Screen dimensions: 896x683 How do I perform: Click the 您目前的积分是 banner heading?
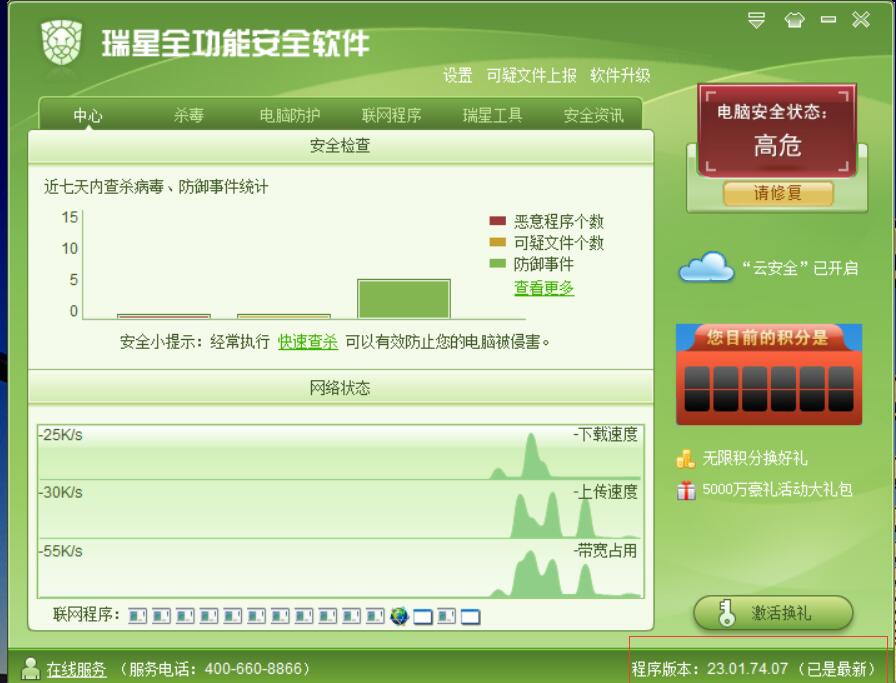767,337
